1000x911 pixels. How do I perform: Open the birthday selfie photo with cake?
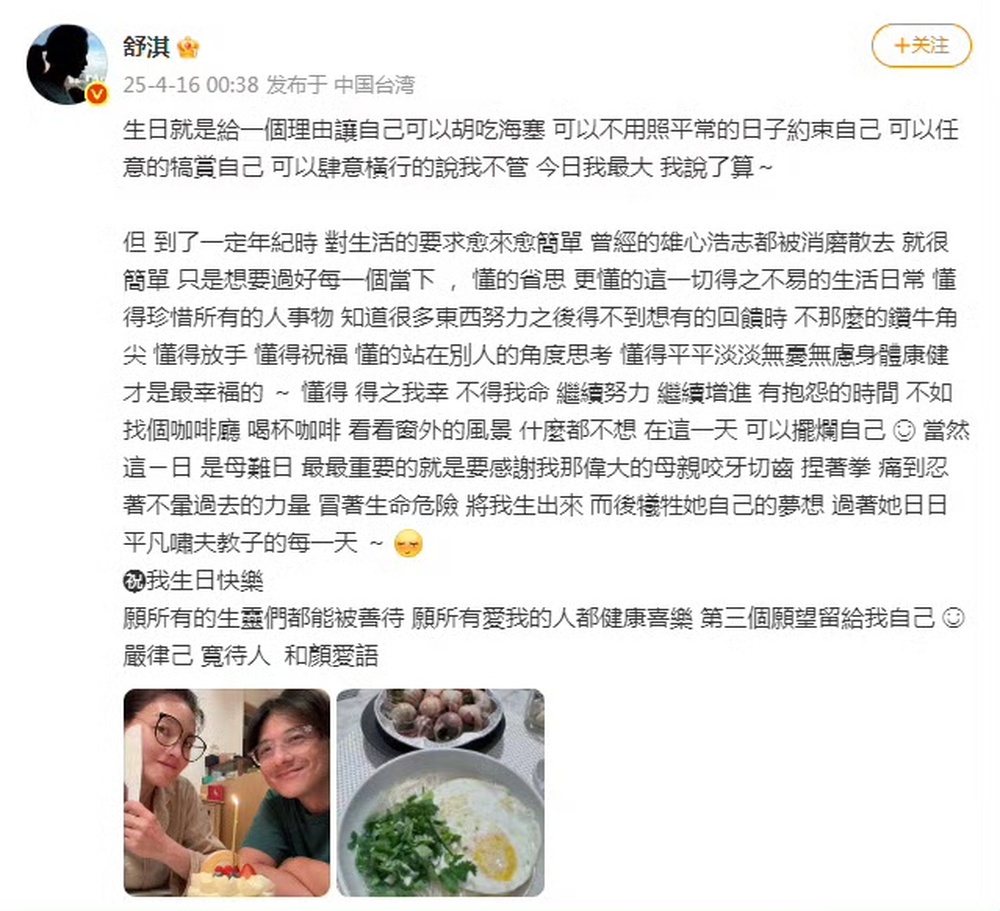point(227,792)
